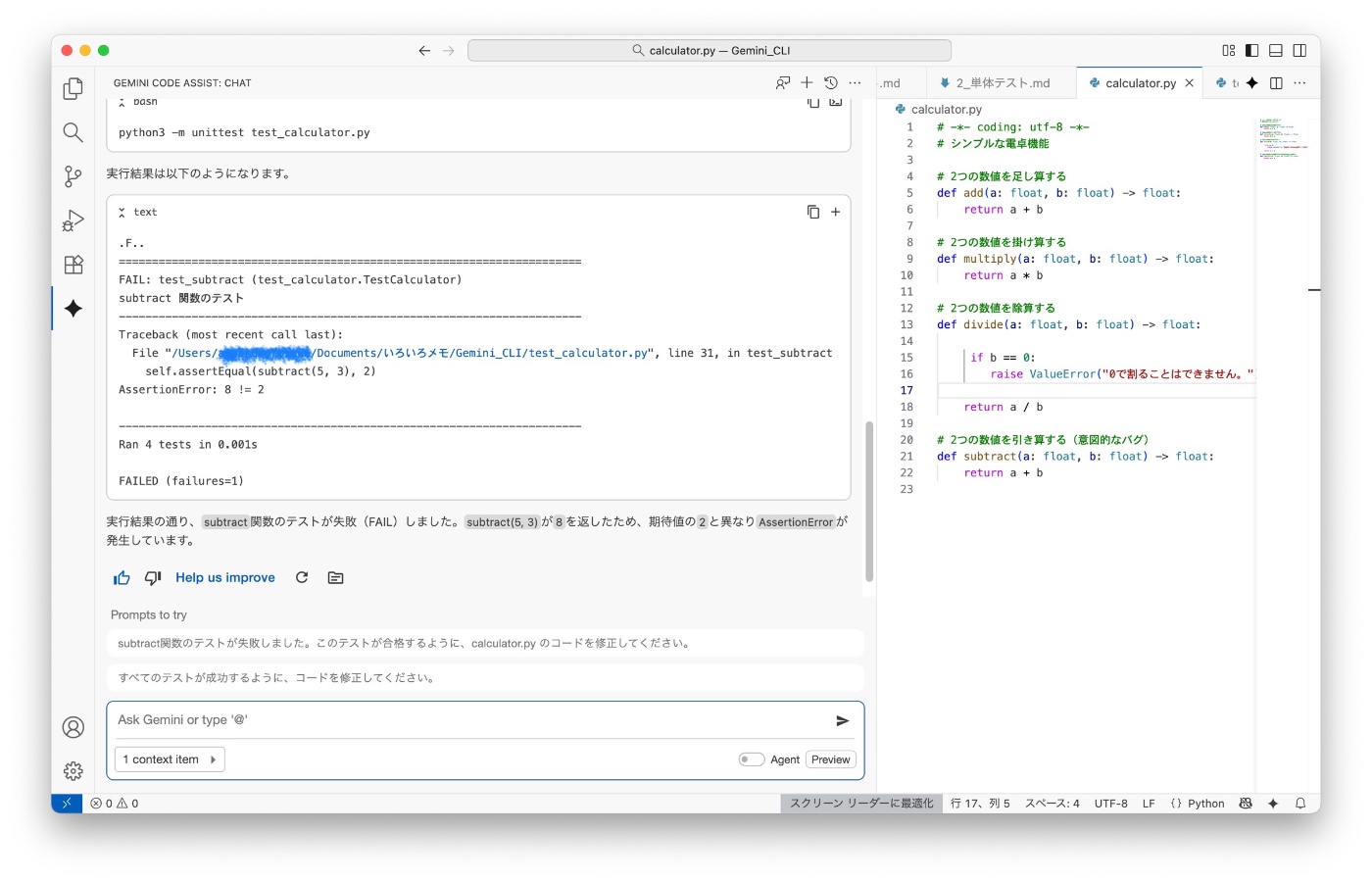Image resolution: width=1372 pixels, height=881 pixels.
Task: Expand the 1 context item chip
Action: click(170, 759)
